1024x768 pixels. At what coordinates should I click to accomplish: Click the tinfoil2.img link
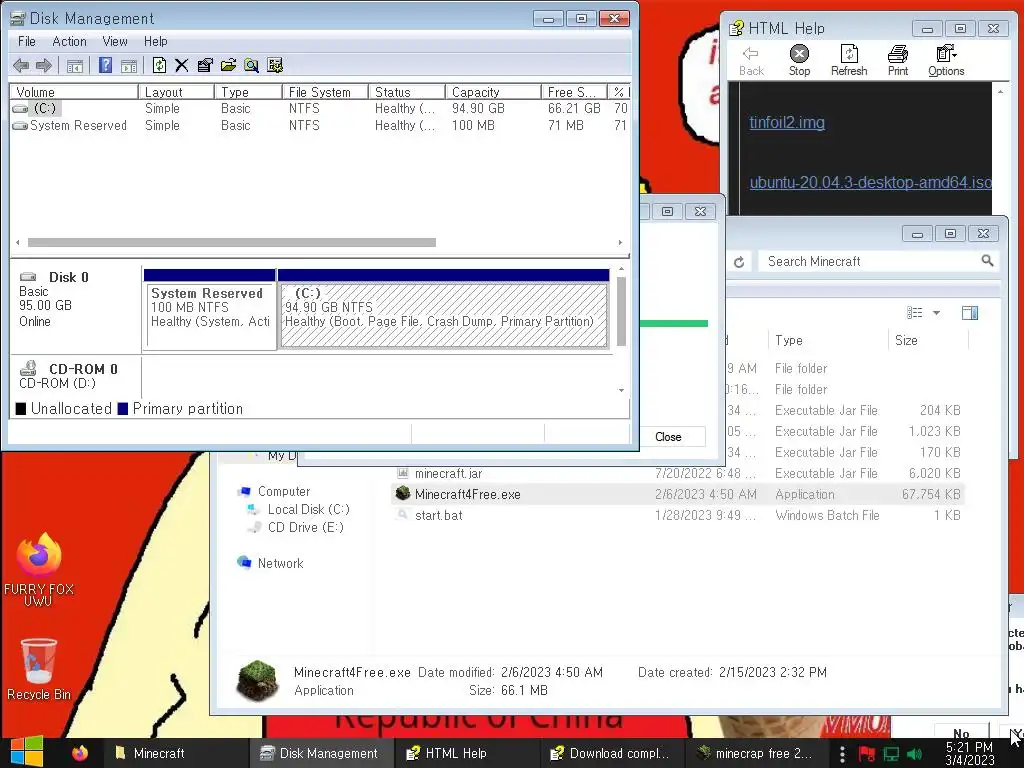click(x=787, y=122)
